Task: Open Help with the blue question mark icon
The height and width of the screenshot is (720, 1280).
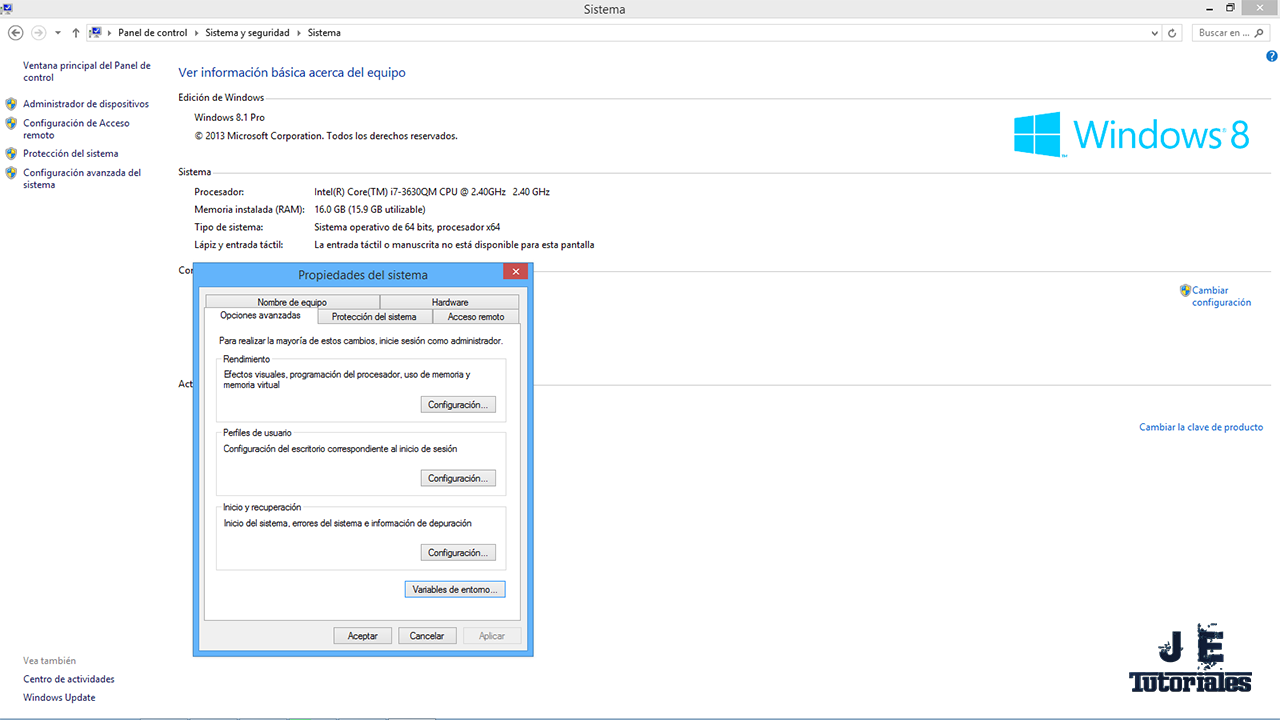Action: coord(1272,57)
